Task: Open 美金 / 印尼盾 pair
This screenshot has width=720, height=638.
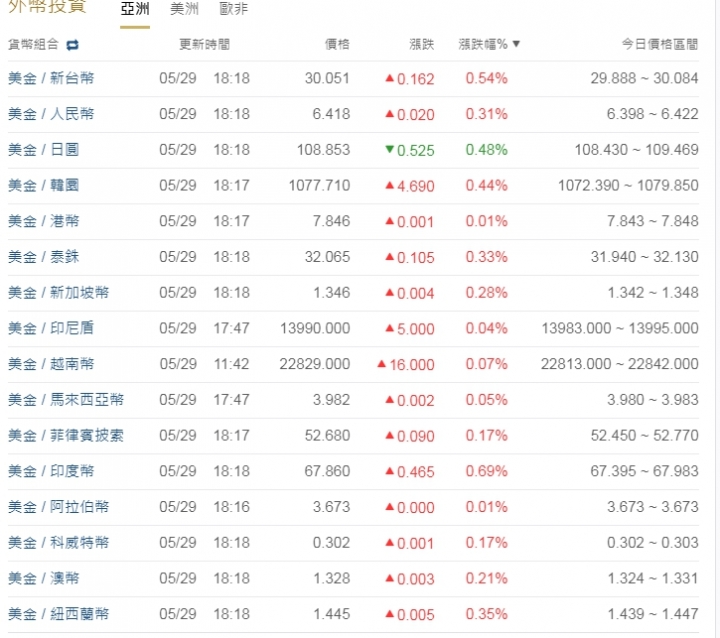Action: 51,328
